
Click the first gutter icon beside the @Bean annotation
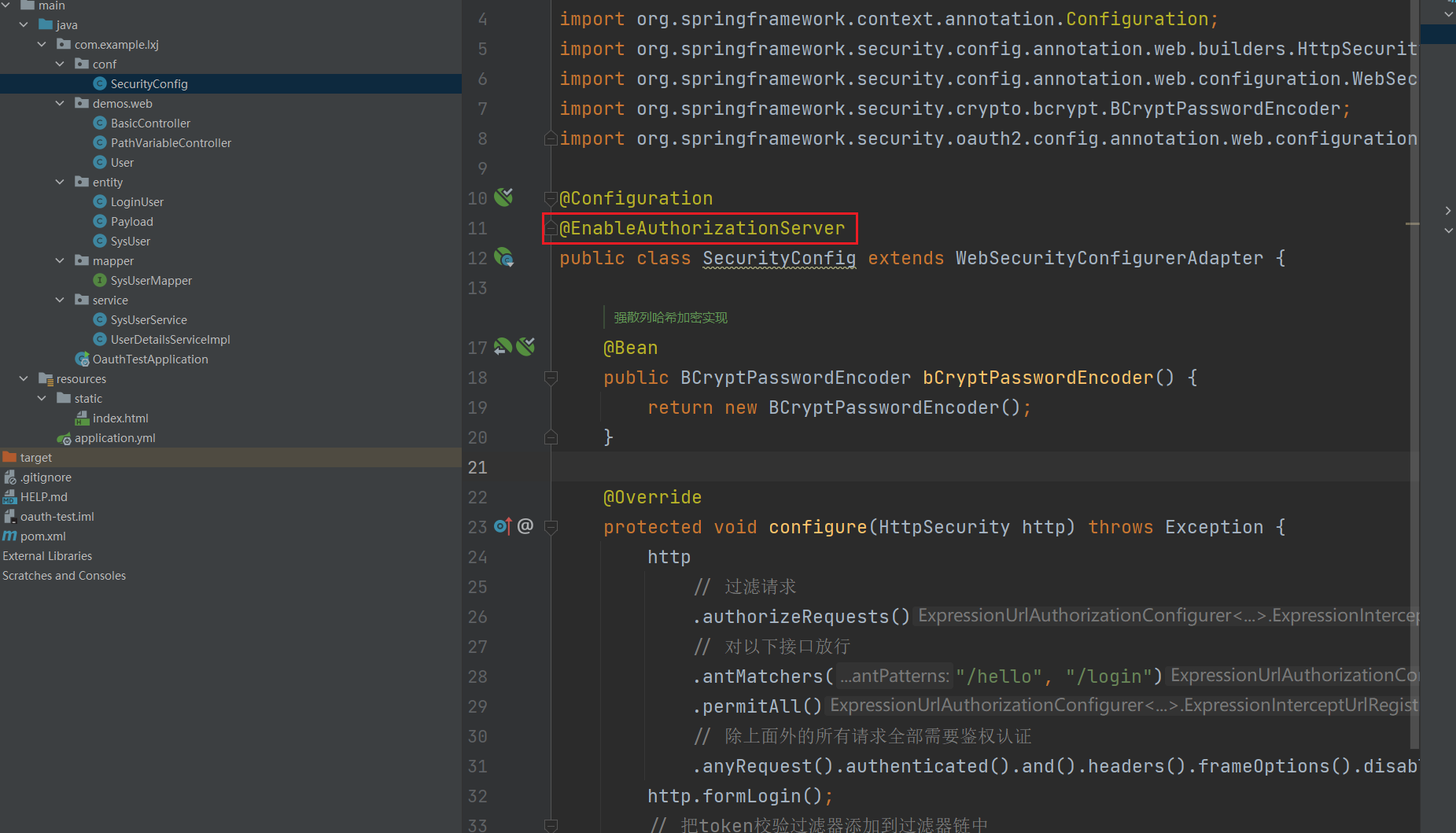tap(503, 347)
